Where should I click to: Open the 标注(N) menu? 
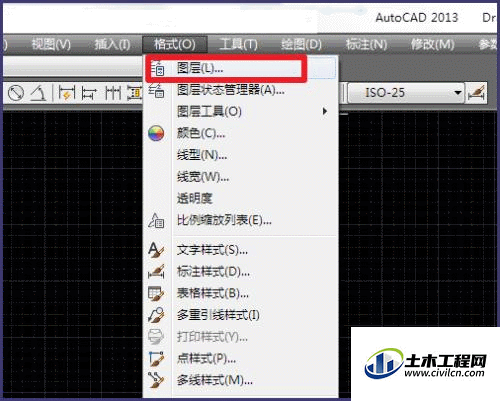coord(366,44)
